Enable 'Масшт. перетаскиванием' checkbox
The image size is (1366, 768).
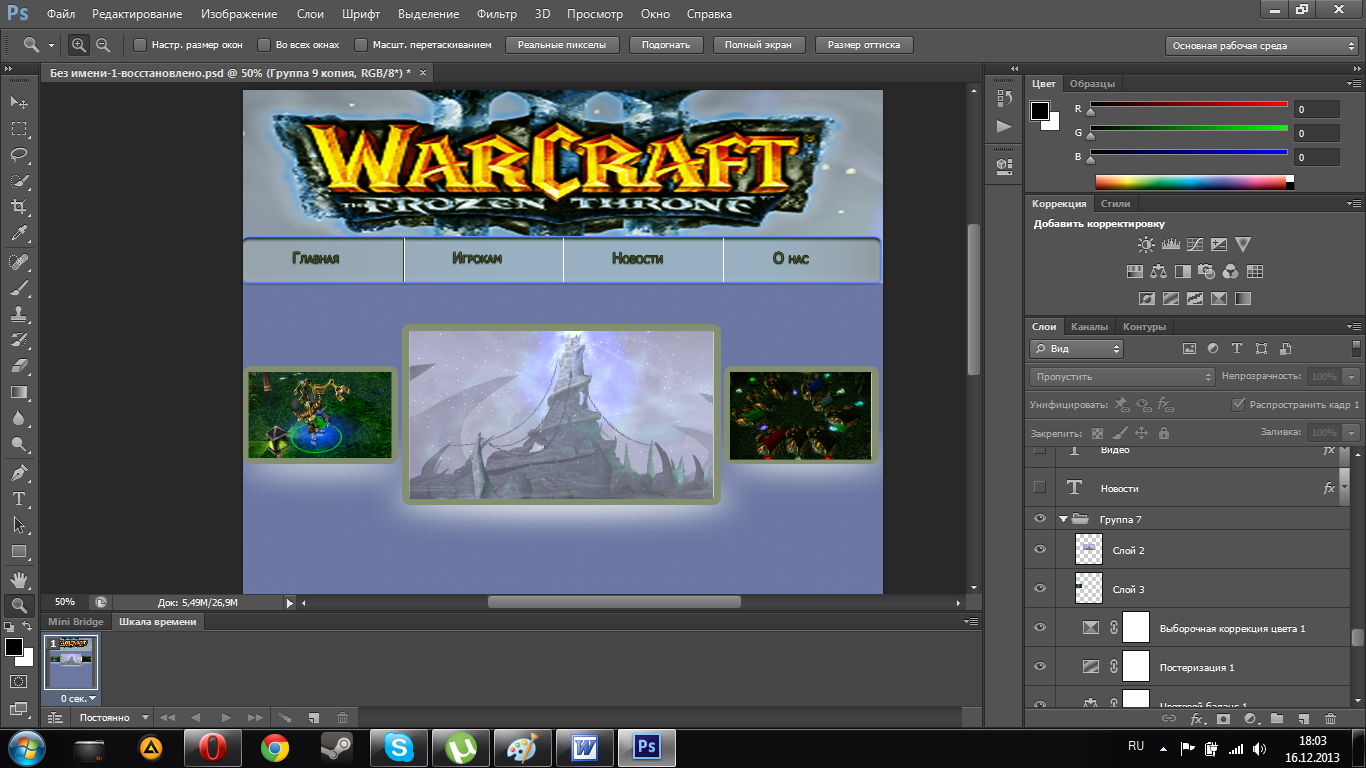[361, 45]
